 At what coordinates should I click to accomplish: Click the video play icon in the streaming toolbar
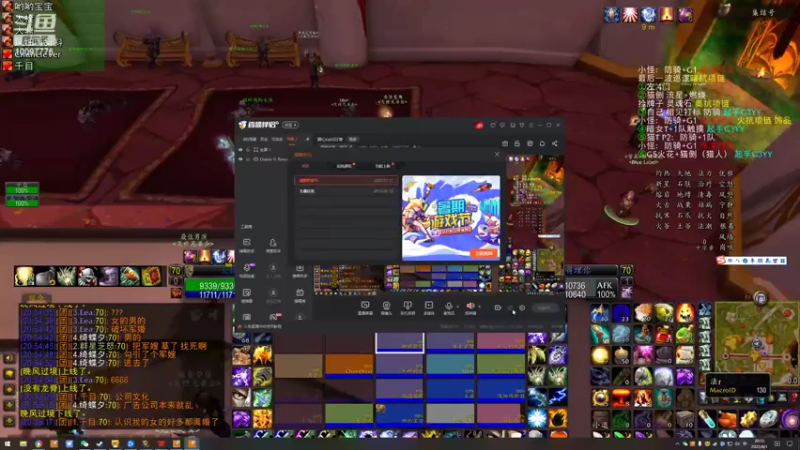pos(429,305)
